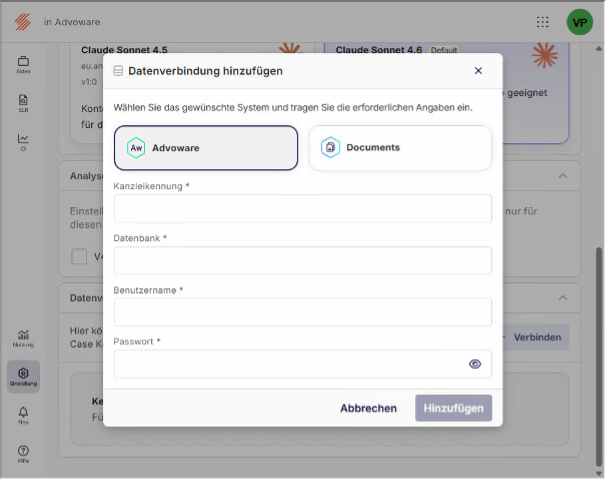The height and width of the screenshot is (480, 606).
Task: Click the Kanzleikennung input field
Action: pyautogui.click(x=303, y=209)
